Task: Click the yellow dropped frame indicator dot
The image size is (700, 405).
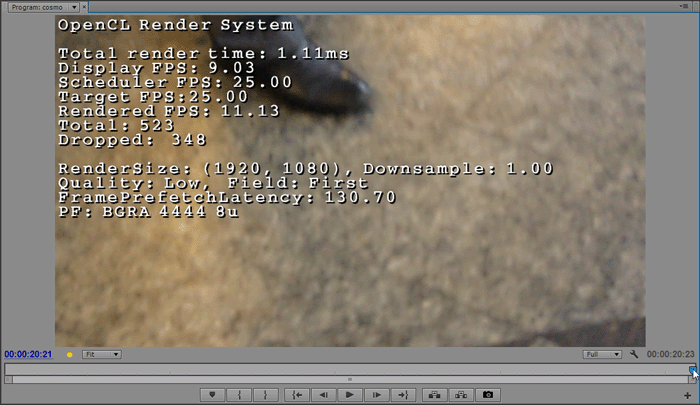Action: [70, 355]
